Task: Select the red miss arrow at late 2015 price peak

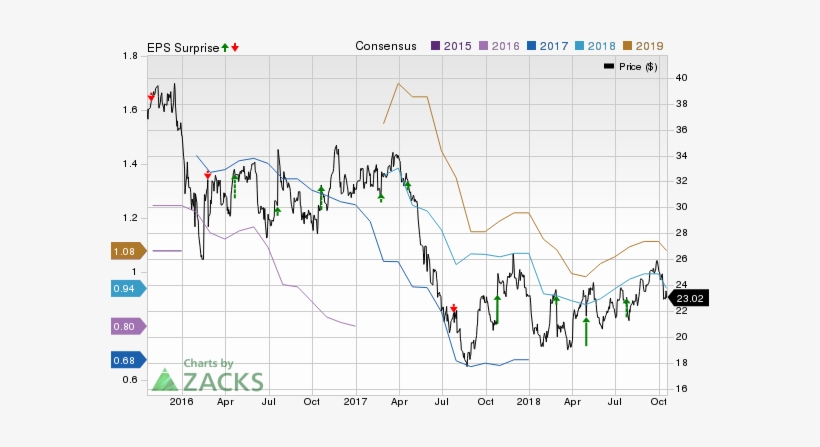Action: click(152, 97)
